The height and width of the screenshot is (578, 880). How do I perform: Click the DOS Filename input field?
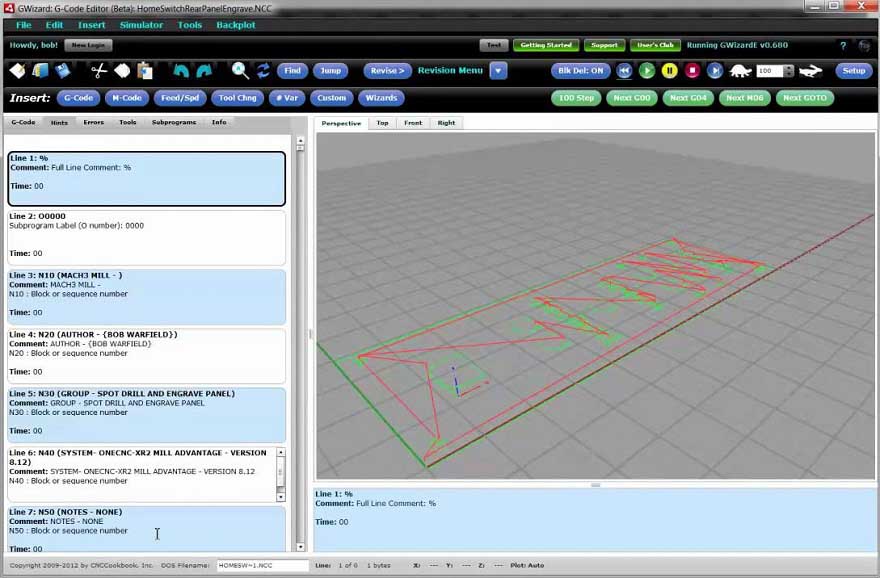pos(263,566)
